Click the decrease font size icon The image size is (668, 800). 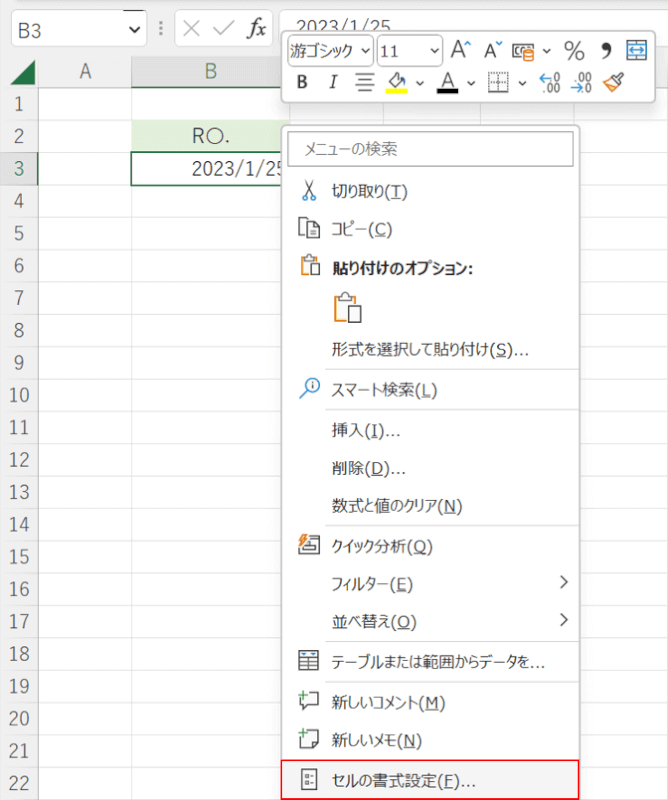492,50
